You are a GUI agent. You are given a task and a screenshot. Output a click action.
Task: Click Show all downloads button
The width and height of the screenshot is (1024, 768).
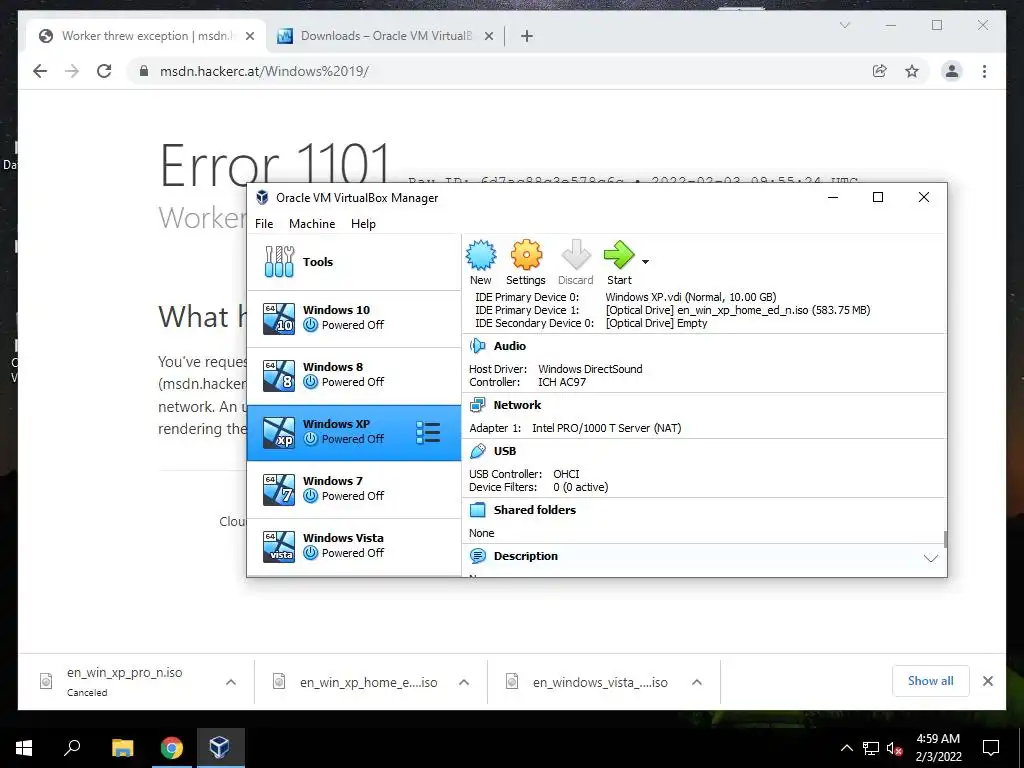click(x=931, y=681)
